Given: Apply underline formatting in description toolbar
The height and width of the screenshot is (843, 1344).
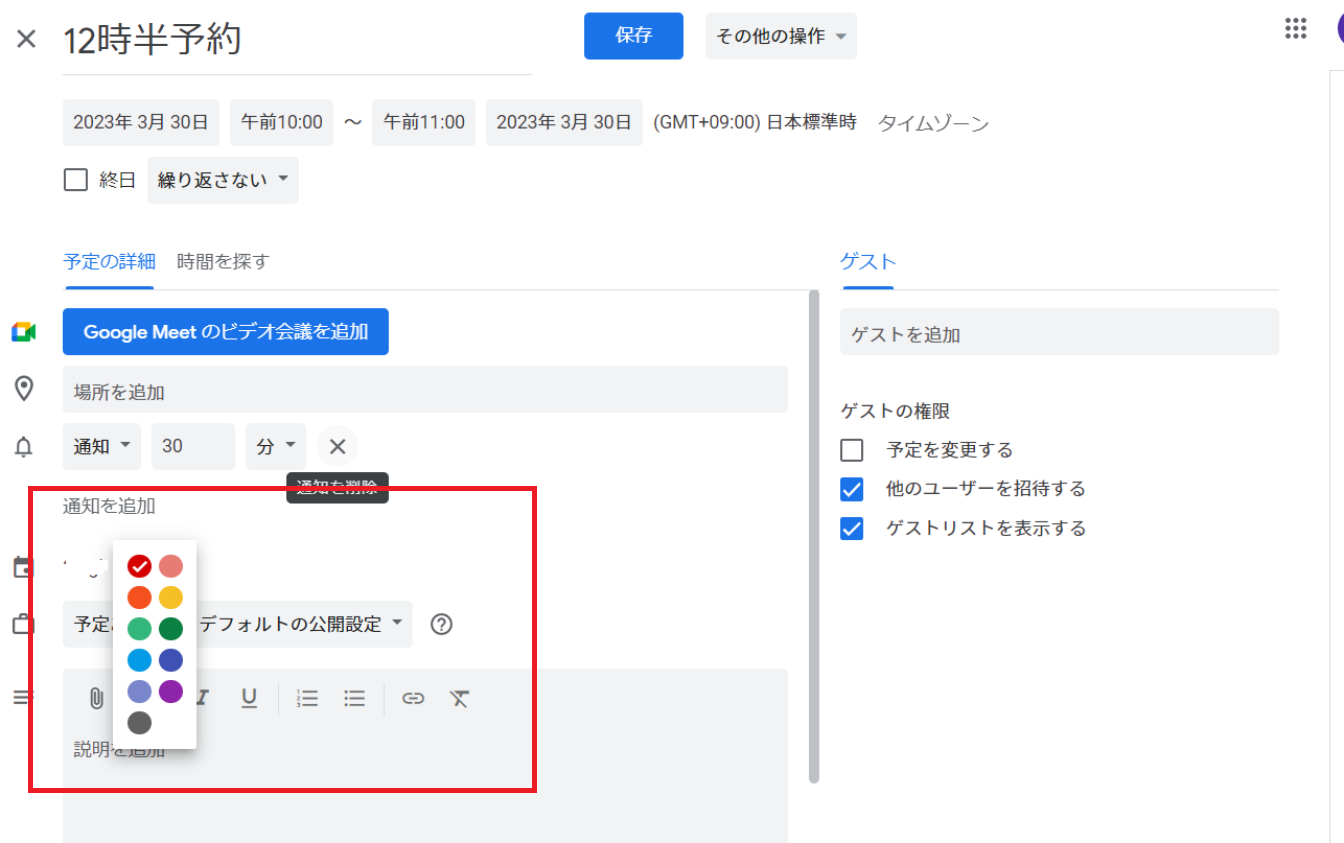Looking at the screenshot, I should coord(249,698).
